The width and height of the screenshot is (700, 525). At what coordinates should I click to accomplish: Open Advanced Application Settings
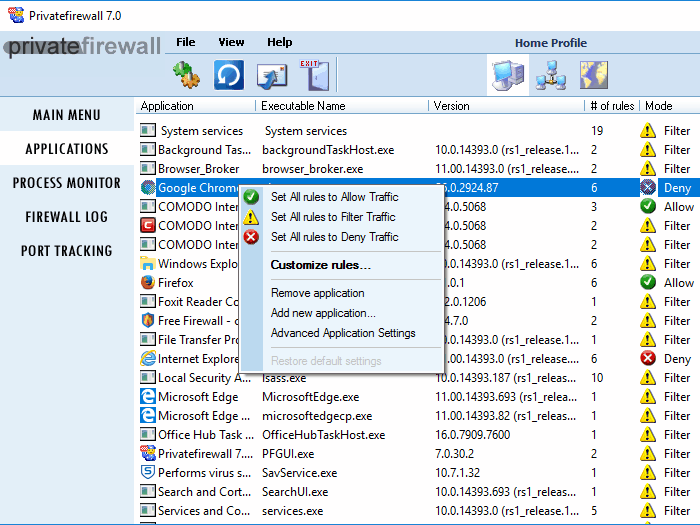point(343,333)
